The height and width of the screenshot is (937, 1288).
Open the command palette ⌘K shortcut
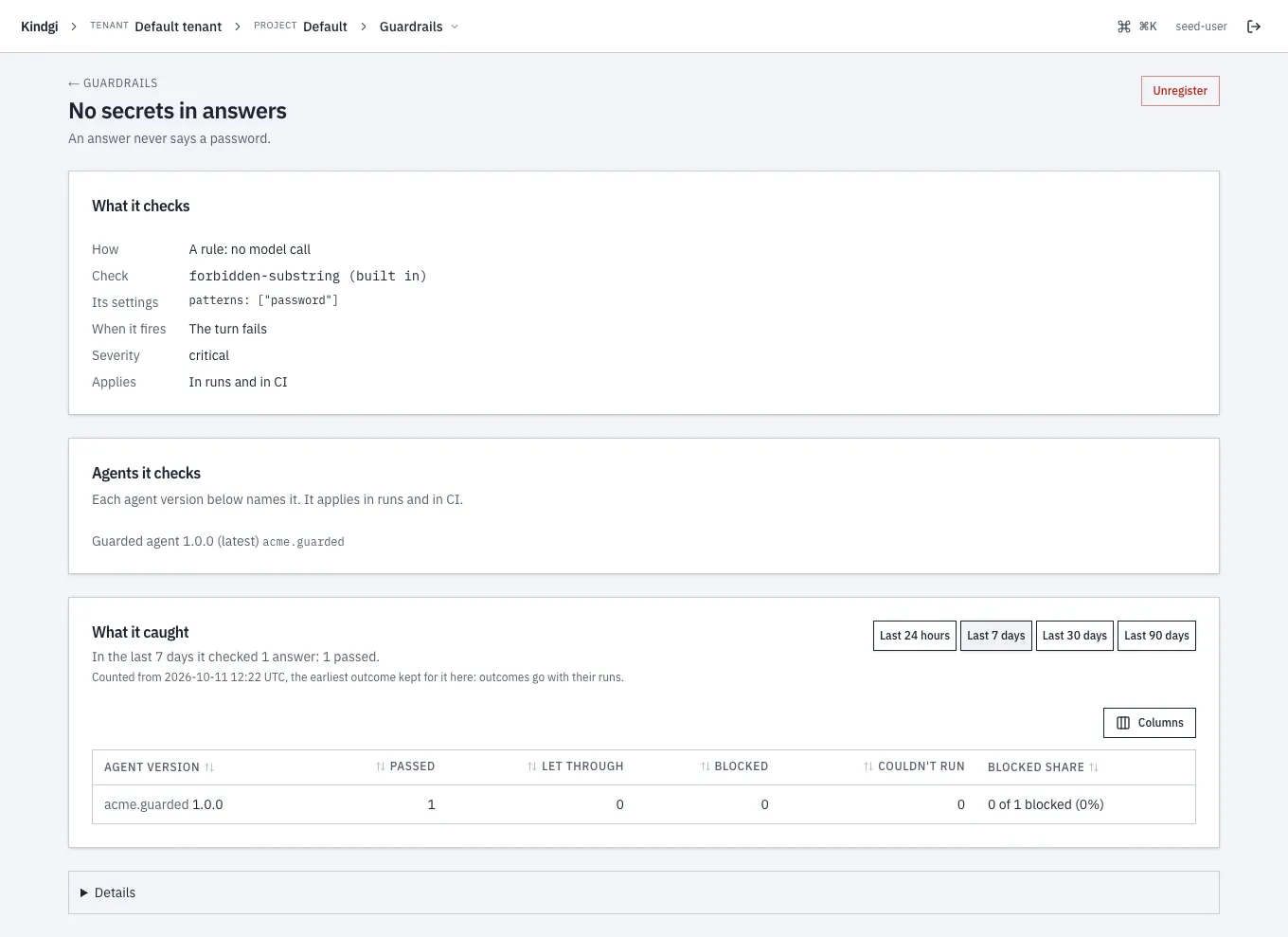pyautogui.click(x=1137, y=27)
